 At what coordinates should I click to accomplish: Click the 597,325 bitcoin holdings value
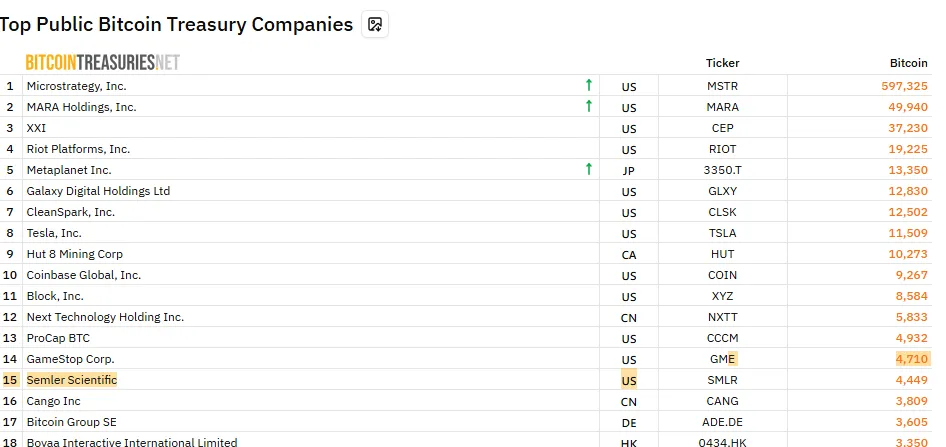[904, 86]
